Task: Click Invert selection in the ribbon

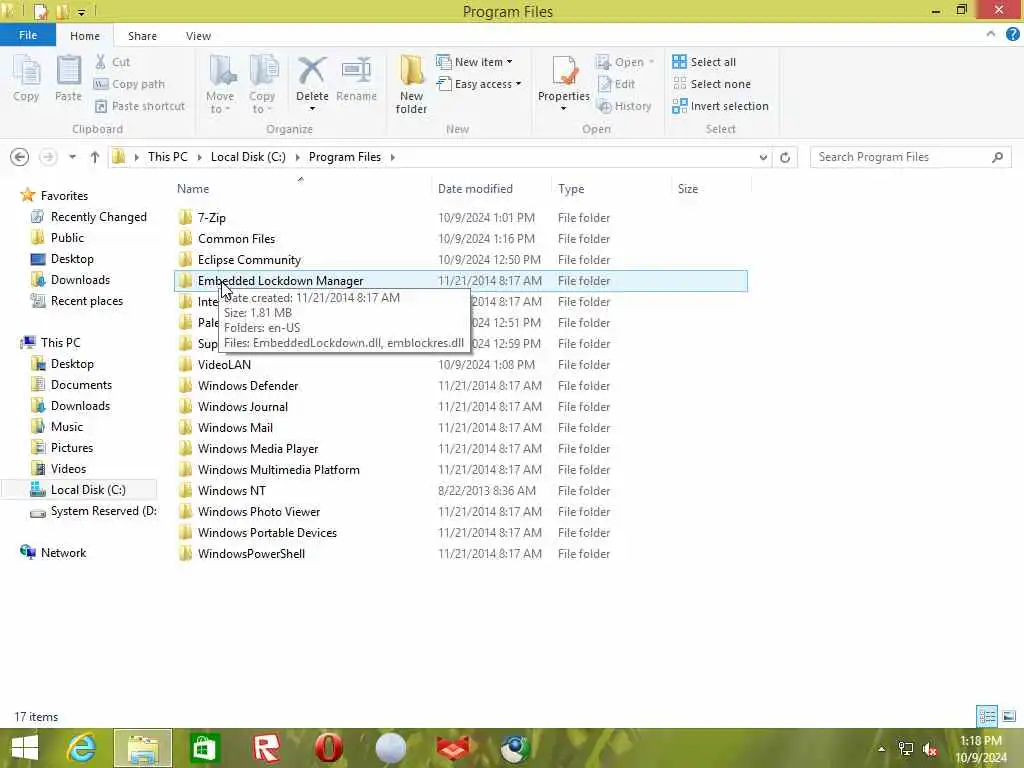Action: coord(720,106)
